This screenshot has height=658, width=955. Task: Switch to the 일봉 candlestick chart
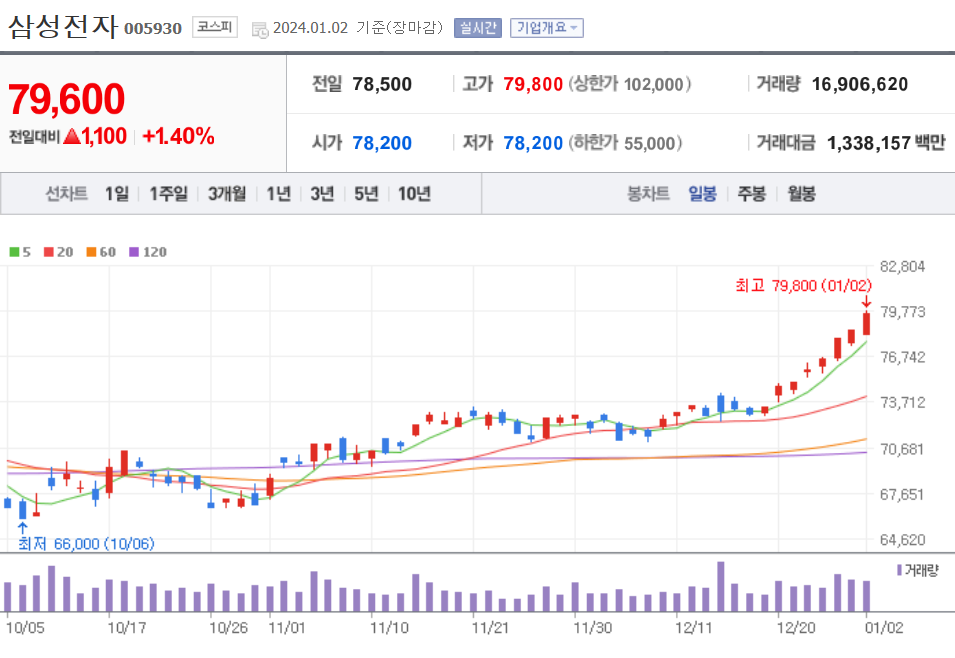702,194
